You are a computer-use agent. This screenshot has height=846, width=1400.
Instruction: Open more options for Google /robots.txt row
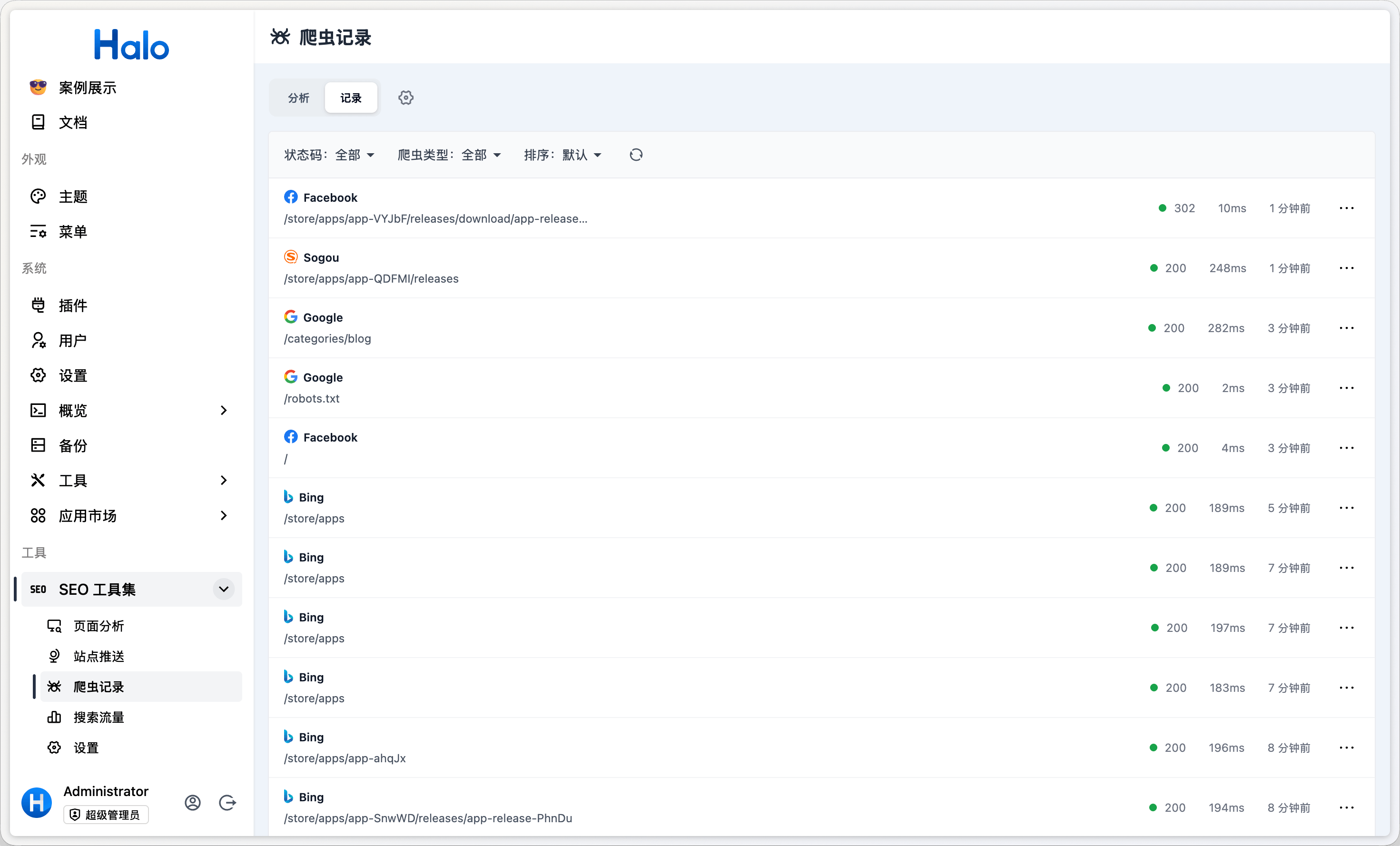point(1347,388)
